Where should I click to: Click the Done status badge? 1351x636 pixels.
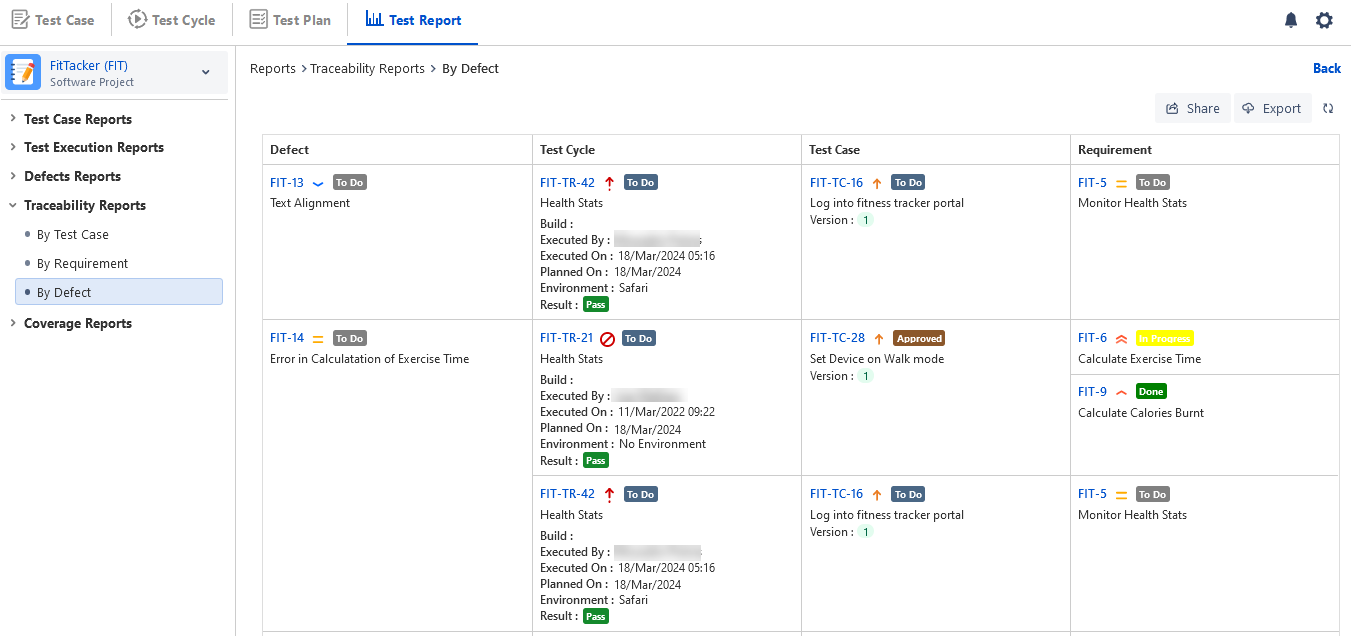[x=1151, y=392]
